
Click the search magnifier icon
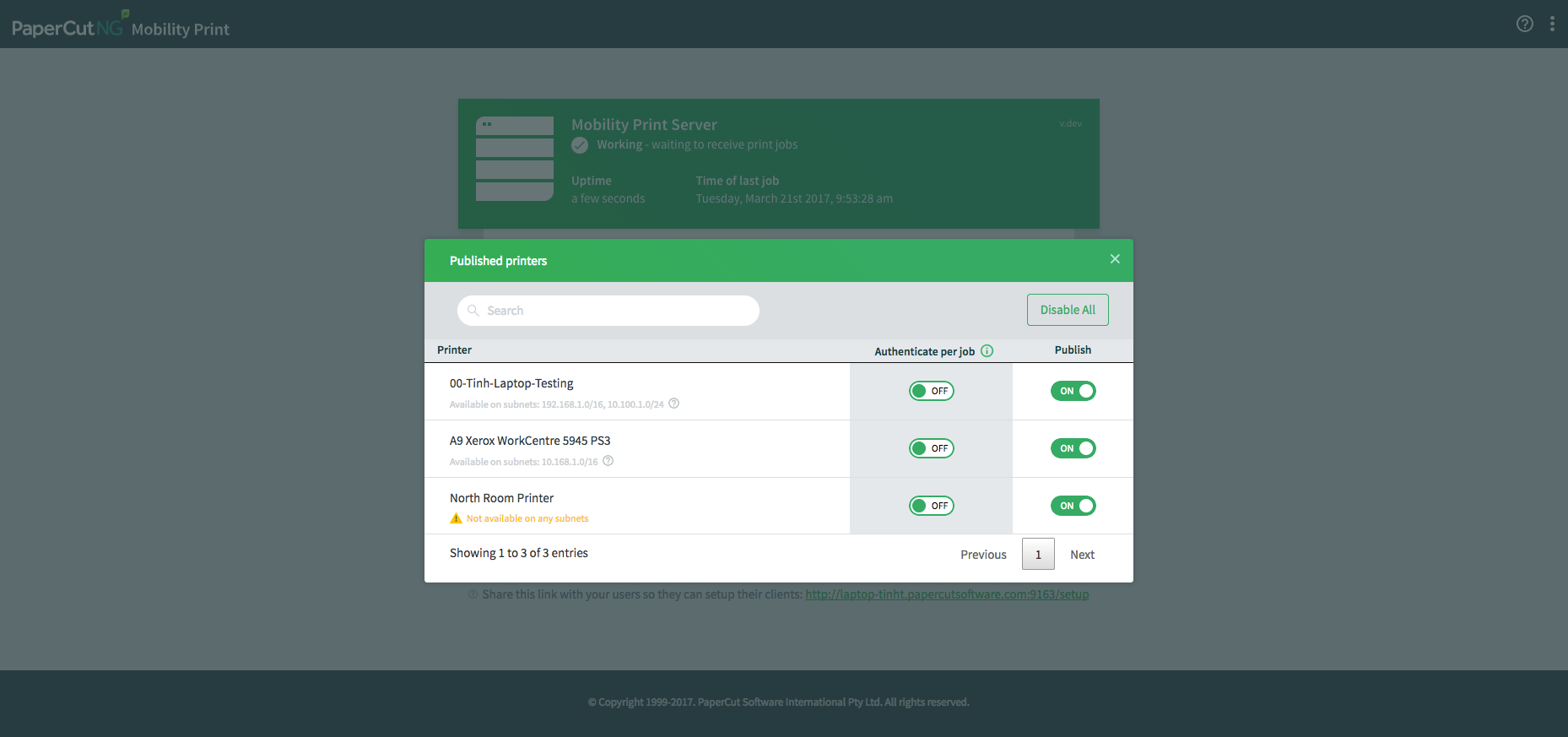coord(473,311)
